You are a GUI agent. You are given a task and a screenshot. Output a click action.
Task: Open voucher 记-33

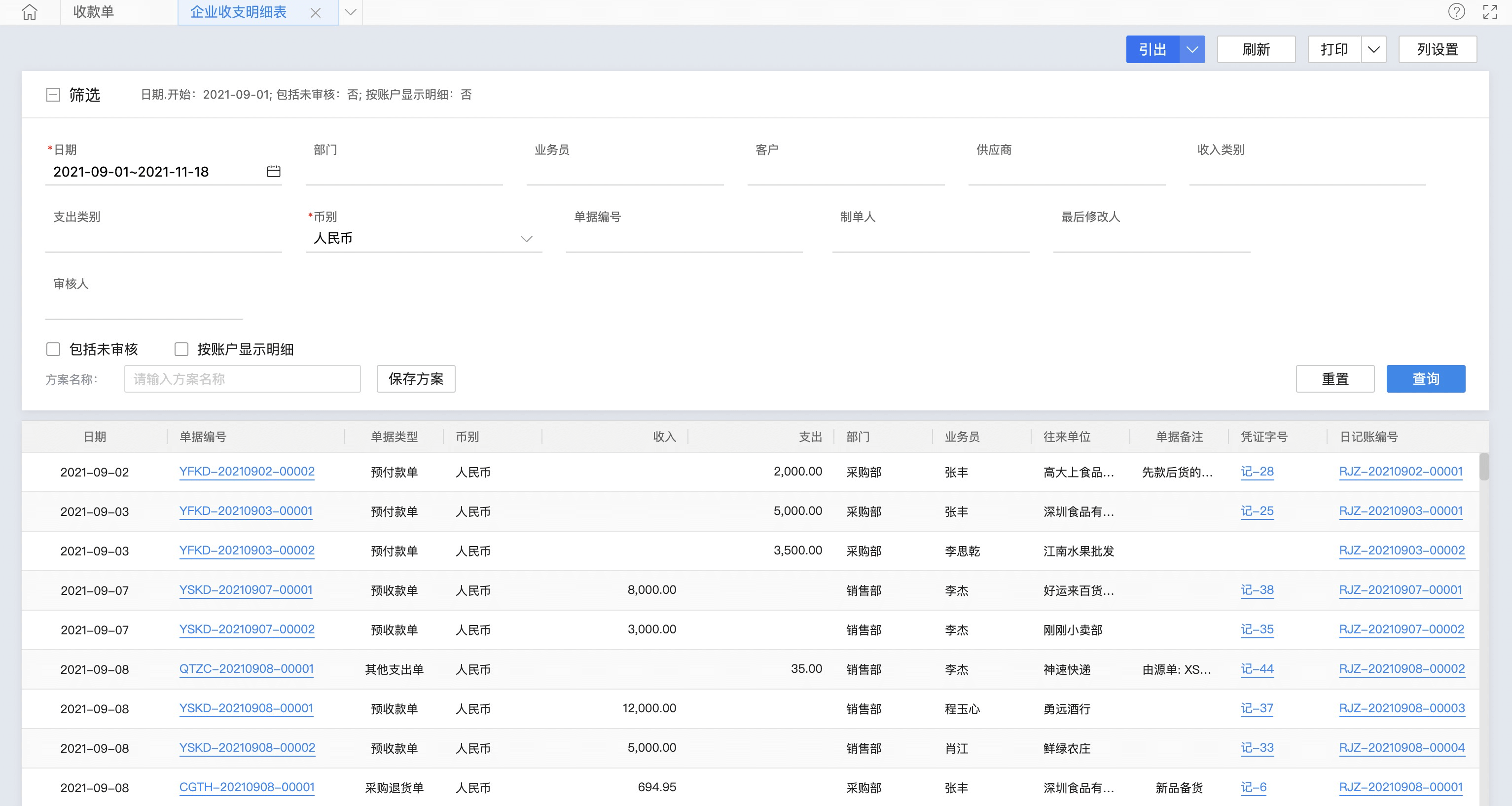pos(1257,747)
